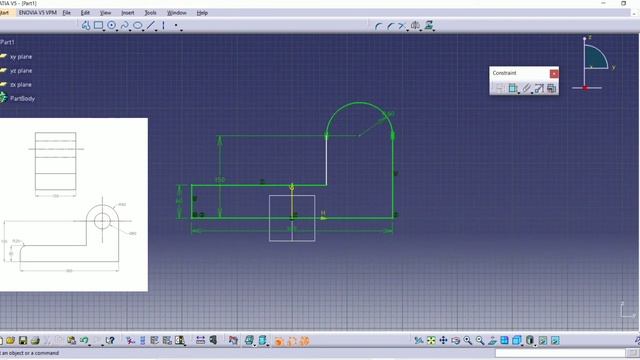Select the Rectangle sketch tool

pos(98,26)
